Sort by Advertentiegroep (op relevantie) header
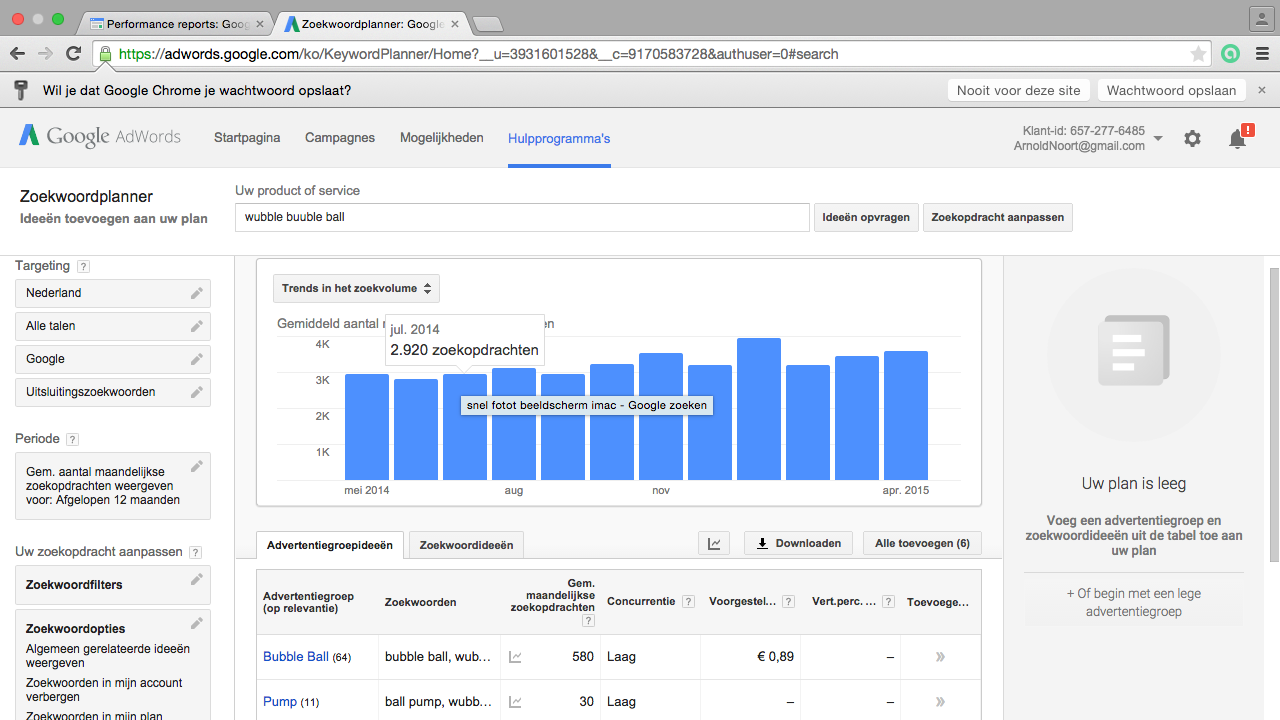Screen dimensions: 1280x720 308,602
